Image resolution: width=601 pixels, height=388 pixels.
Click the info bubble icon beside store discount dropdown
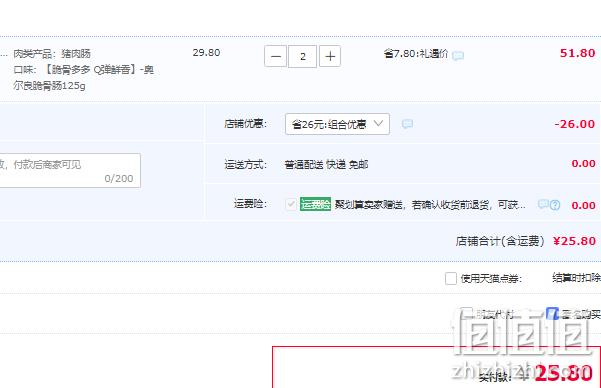pos(407,124)
